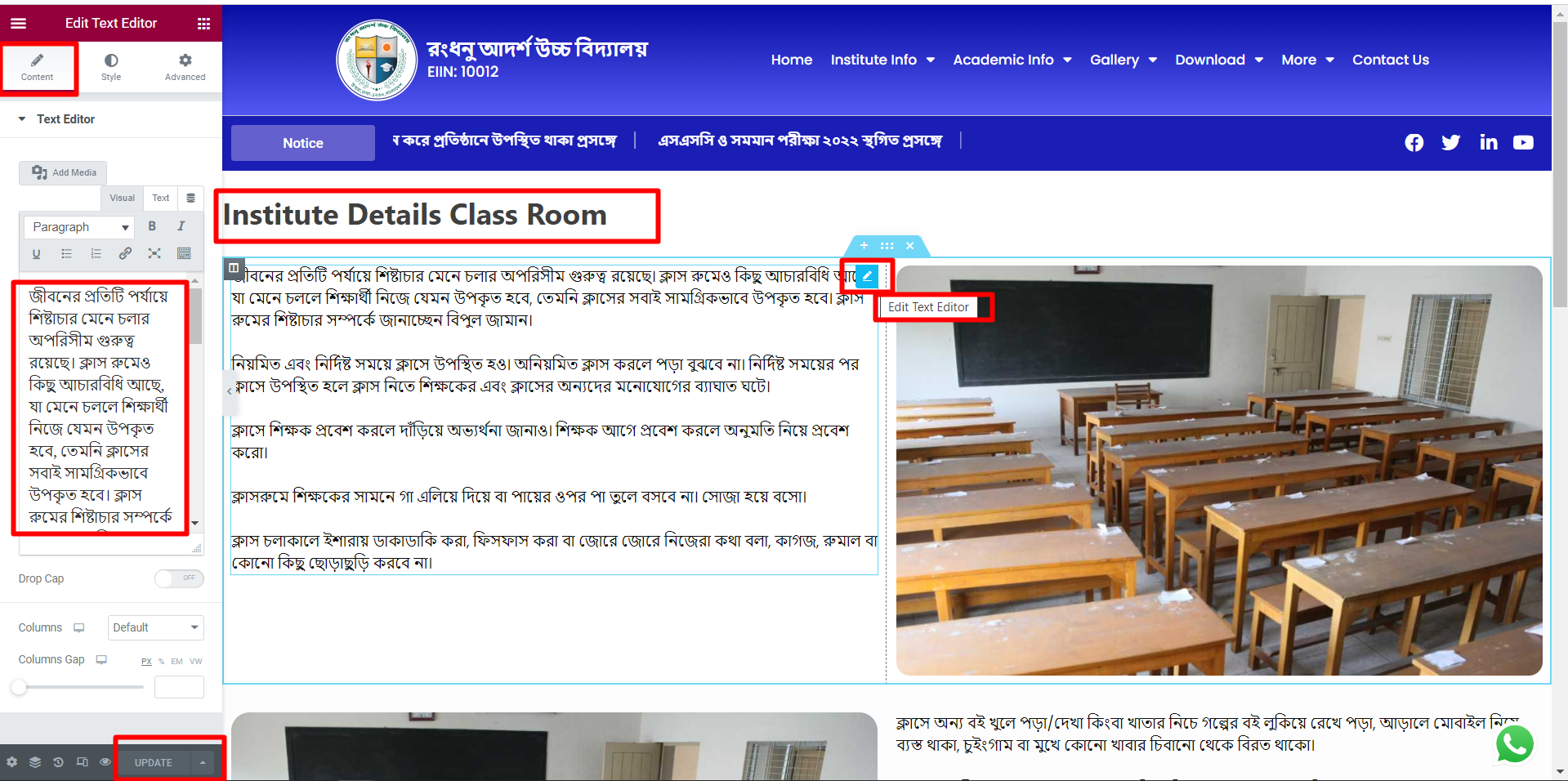Insert or edit link

coord(125,254)
